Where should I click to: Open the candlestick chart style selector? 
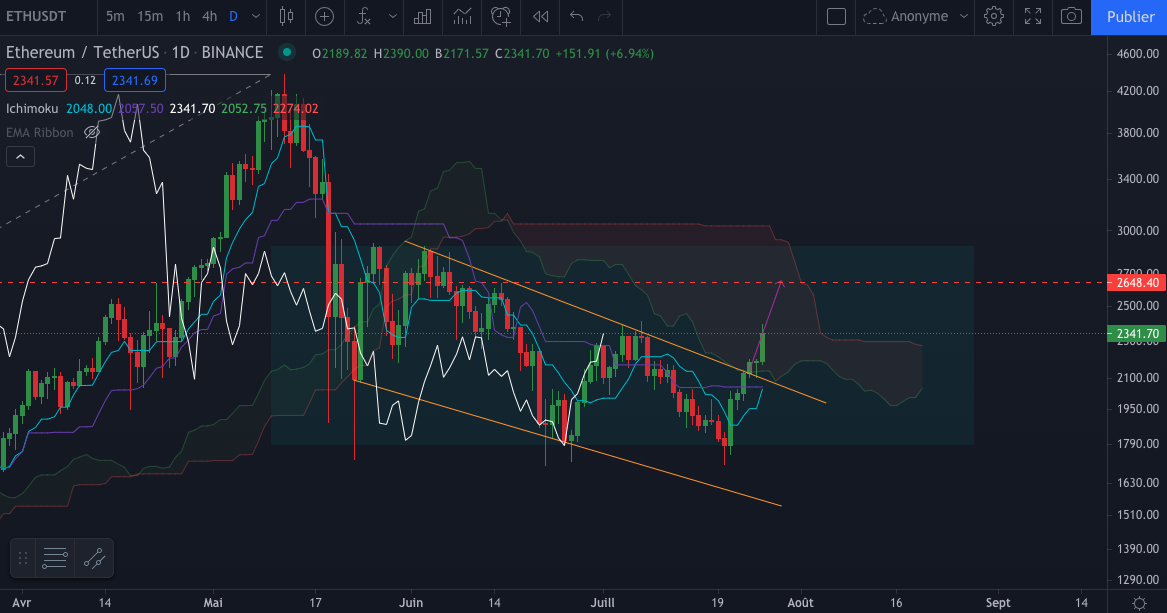tap(287, 16)
